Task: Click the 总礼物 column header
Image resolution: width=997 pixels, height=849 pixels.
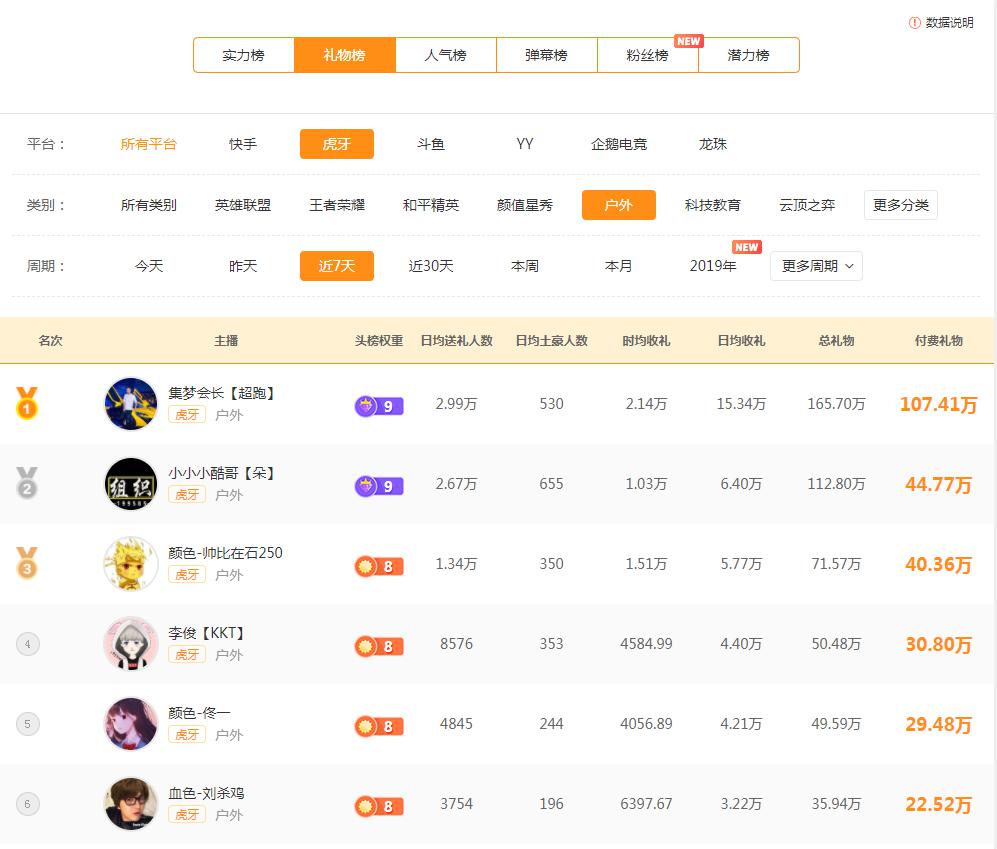Action: point(836,341)
